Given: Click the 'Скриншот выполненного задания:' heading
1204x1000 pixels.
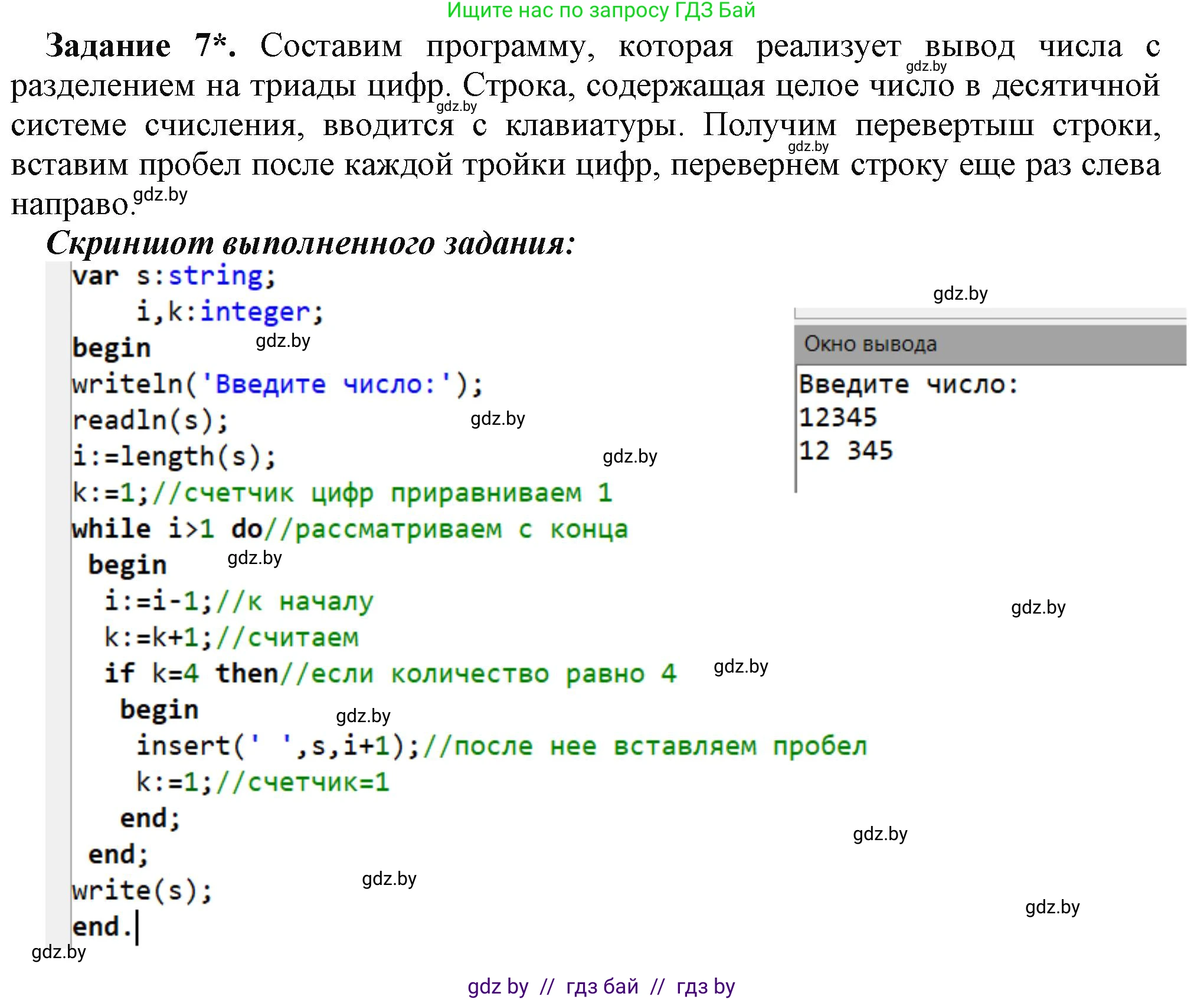Looking at the screenshot, I should 310,242.
